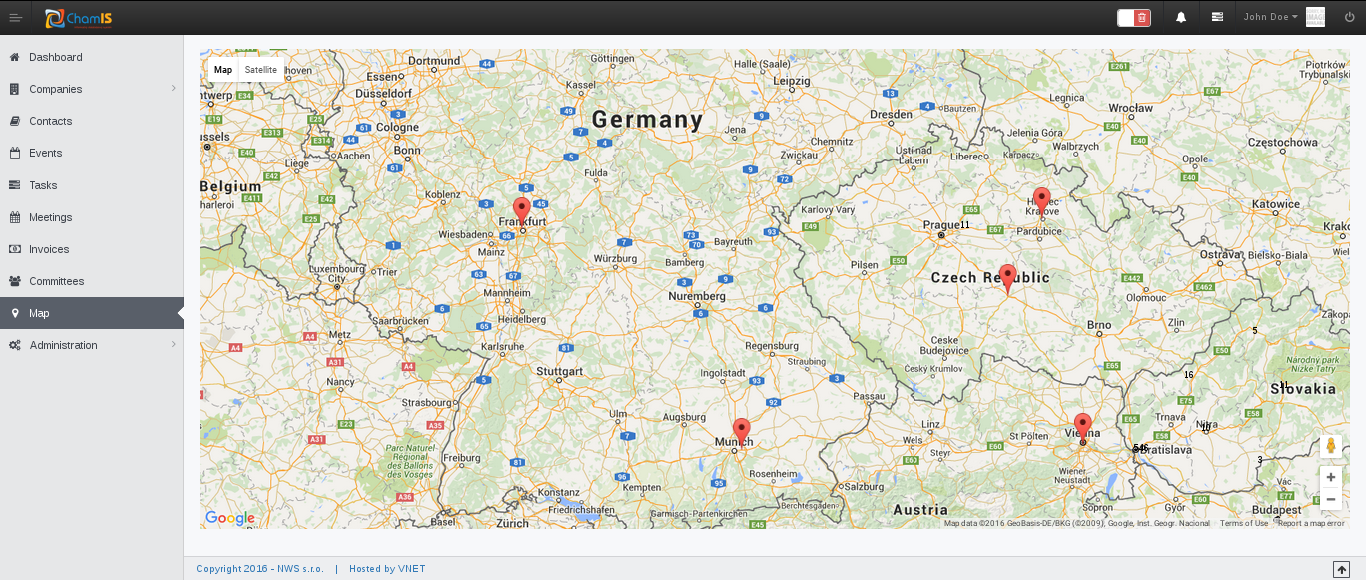Open the Administration menu item
Viewport: 1366px width, 580px height.
[92, 345]
